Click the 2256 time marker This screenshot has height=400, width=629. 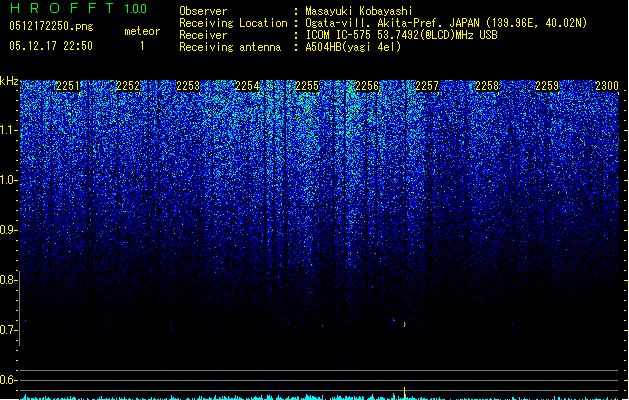pyautogui.click(x=367, y=86)
